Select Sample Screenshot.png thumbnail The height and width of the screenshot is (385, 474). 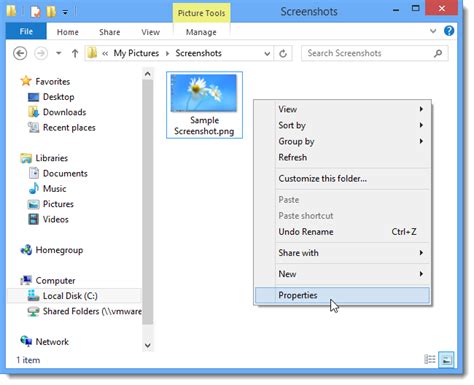point(204,105)
